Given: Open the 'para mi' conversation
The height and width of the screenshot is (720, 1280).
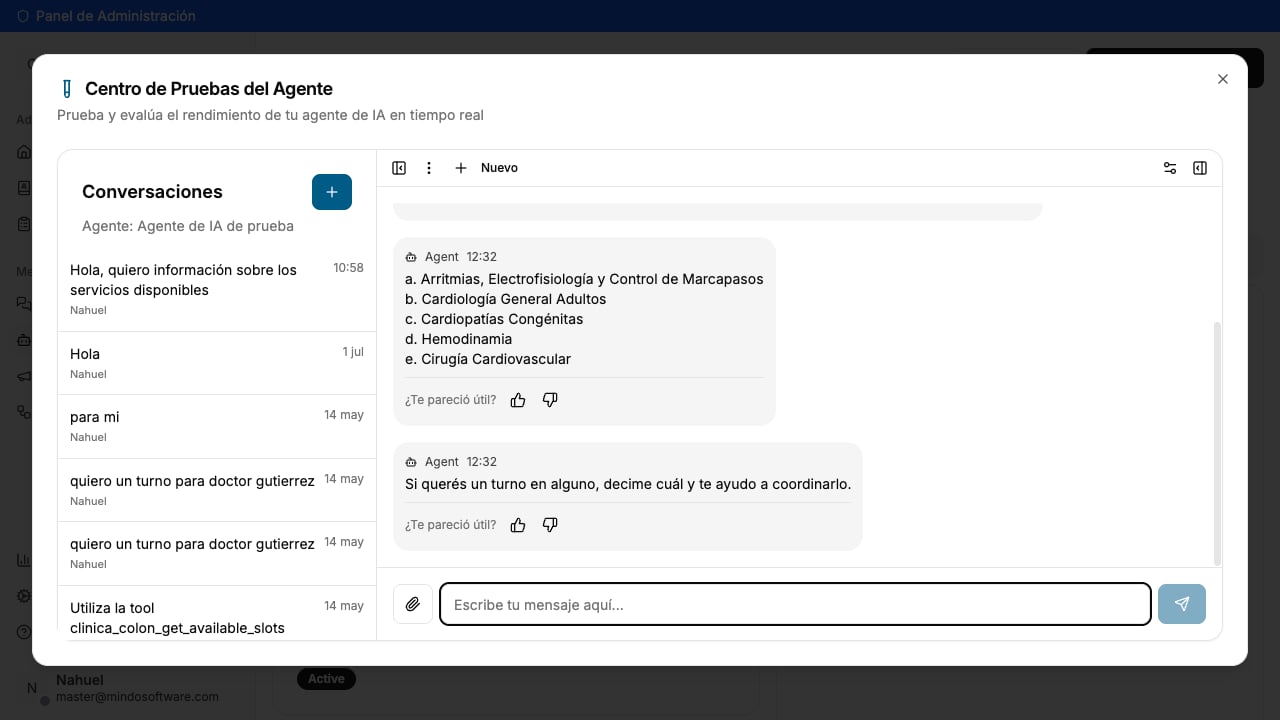Looking at the screenshot, I should coord(217,426).
